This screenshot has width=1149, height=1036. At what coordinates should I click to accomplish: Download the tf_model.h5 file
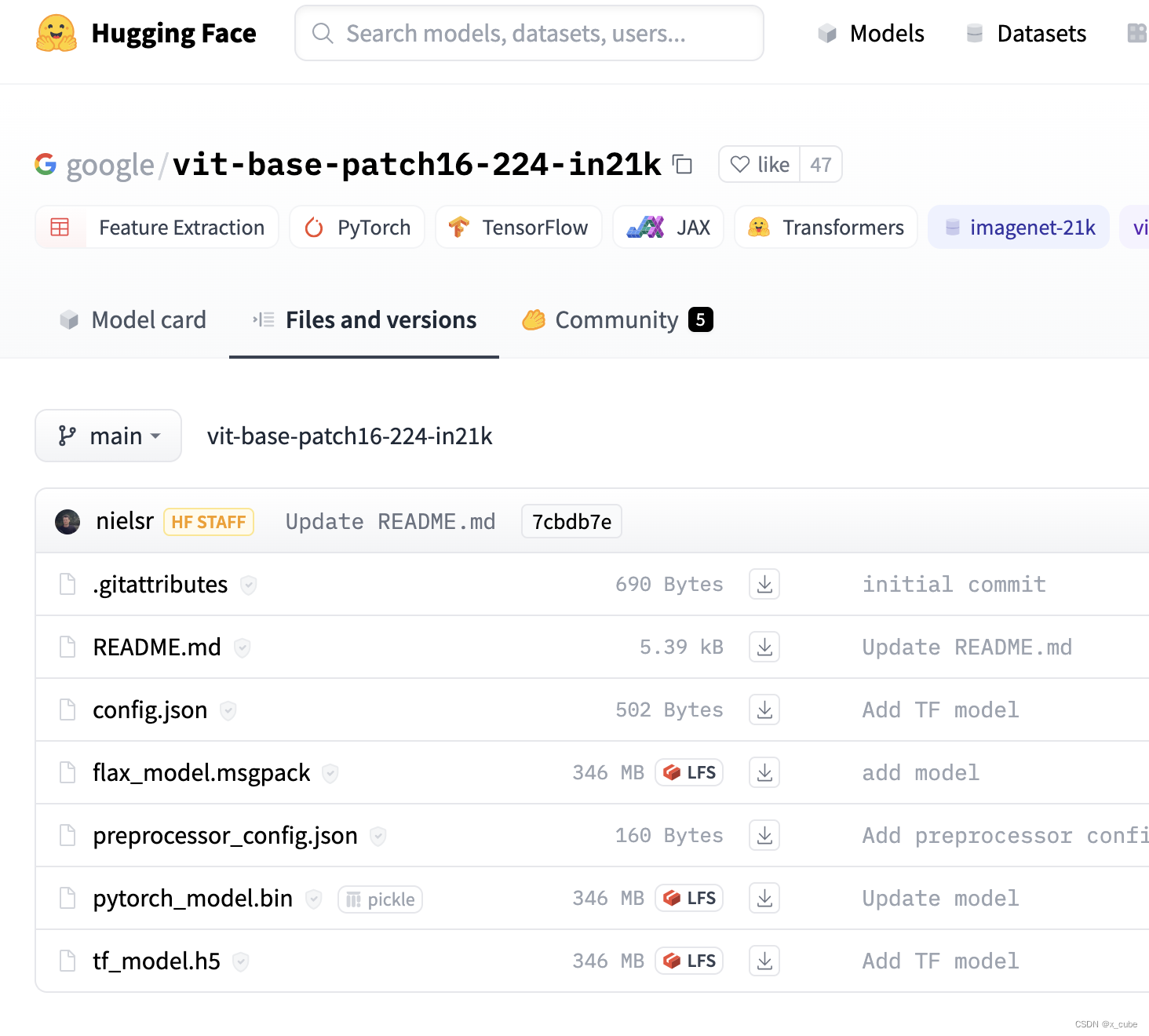click(x=764, y=961)
